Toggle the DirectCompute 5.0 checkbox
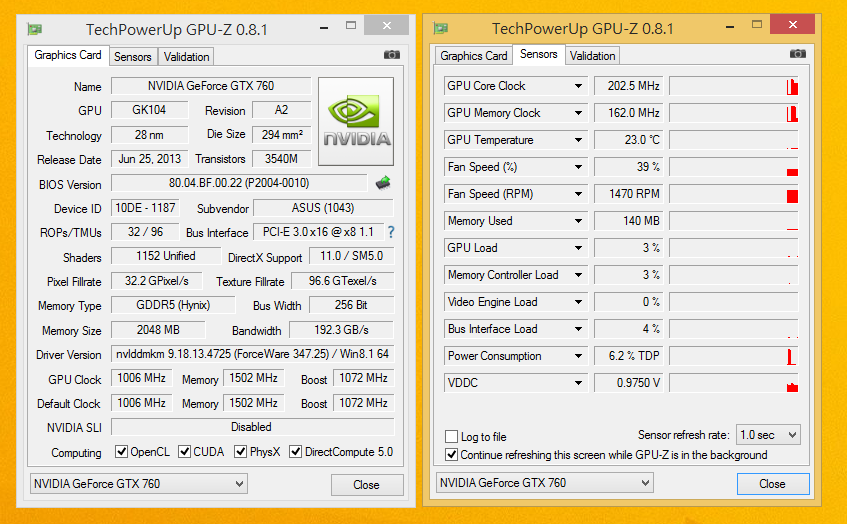Screen dimensions: 847x524 click(295, 452)
